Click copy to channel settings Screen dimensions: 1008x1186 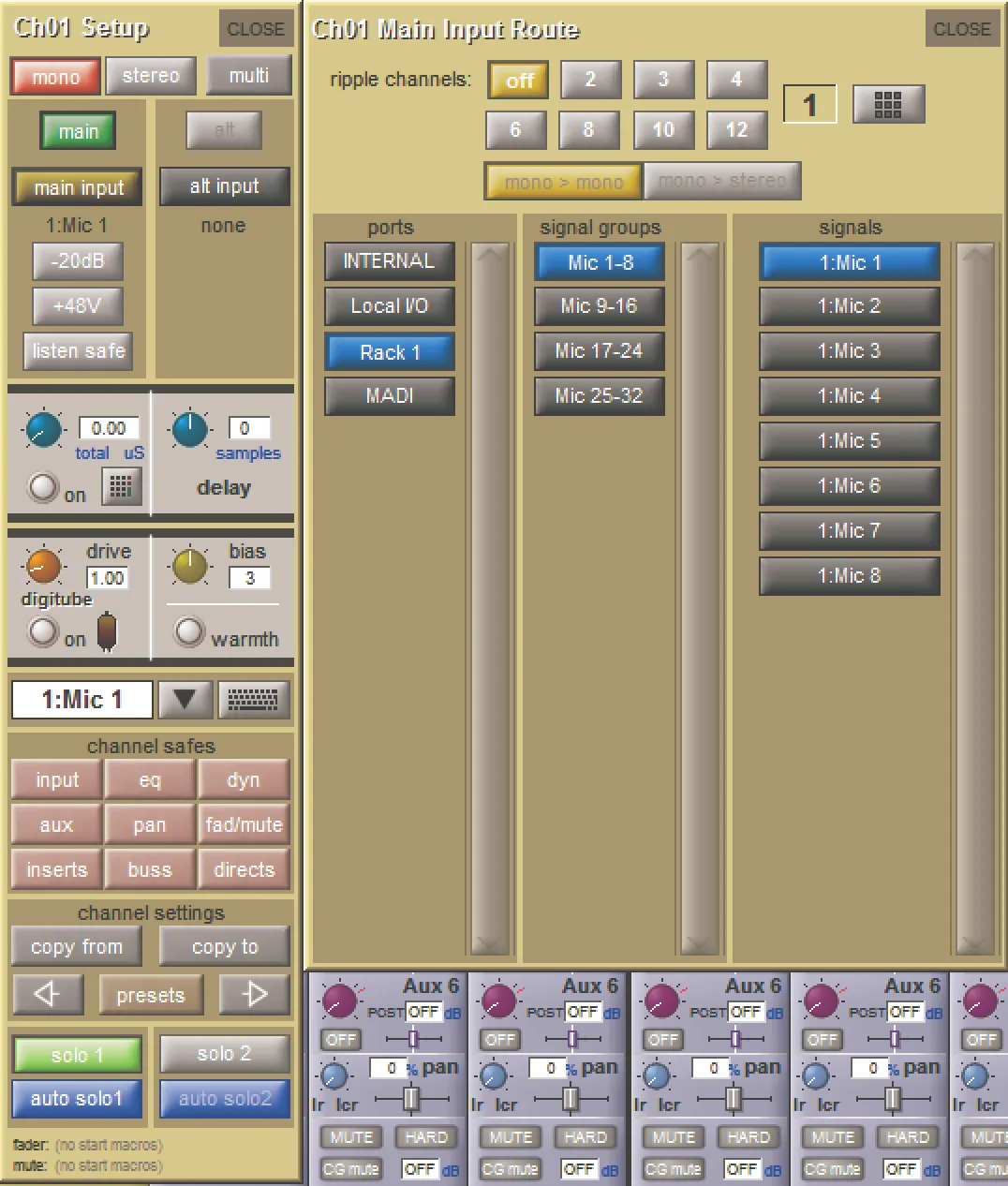[225, 946]
